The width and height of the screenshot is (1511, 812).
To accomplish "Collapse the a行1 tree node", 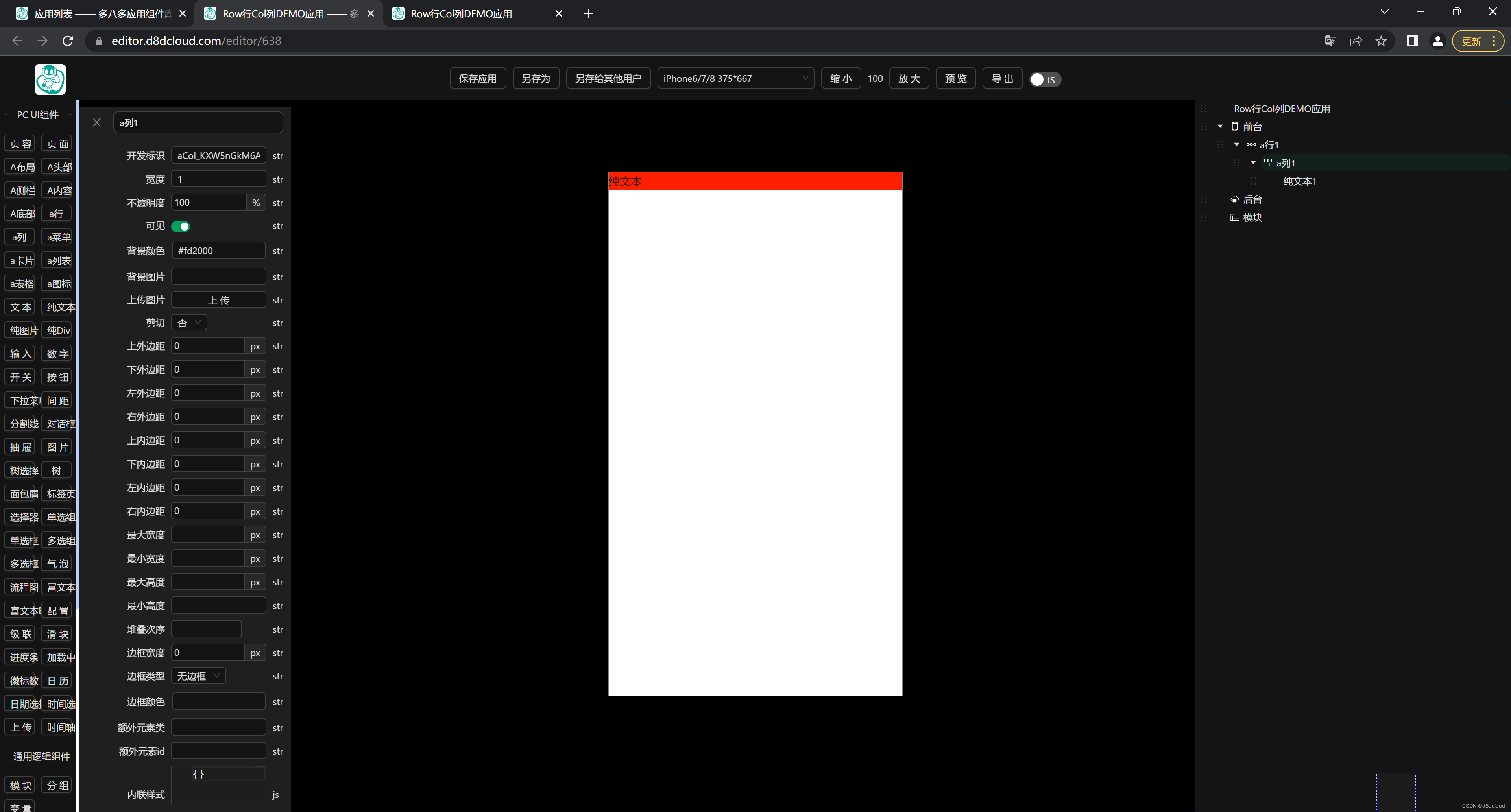I will pos(1236,144).
